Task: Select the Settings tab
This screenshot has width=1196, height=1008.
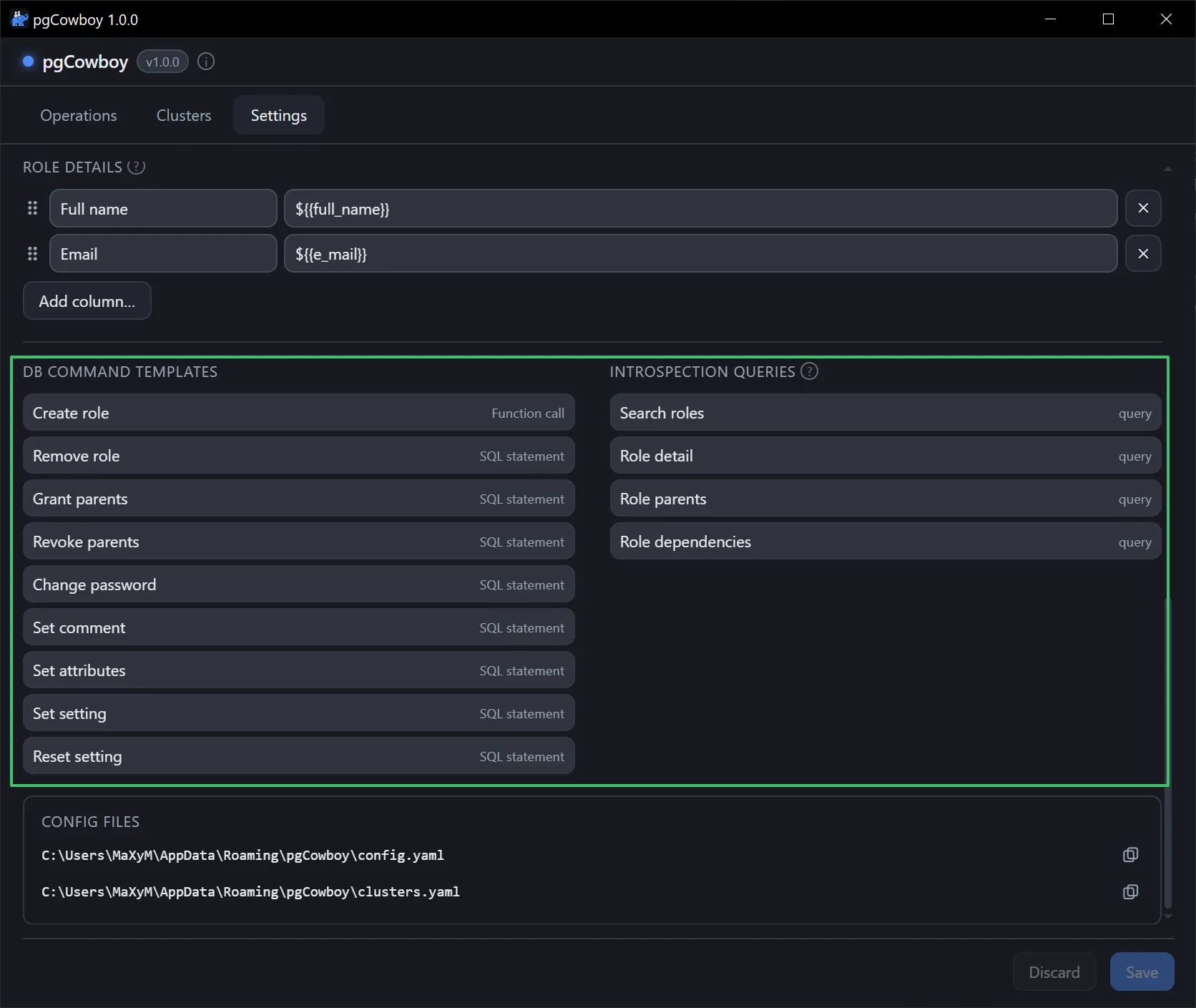Action: [x=279, y=115]
